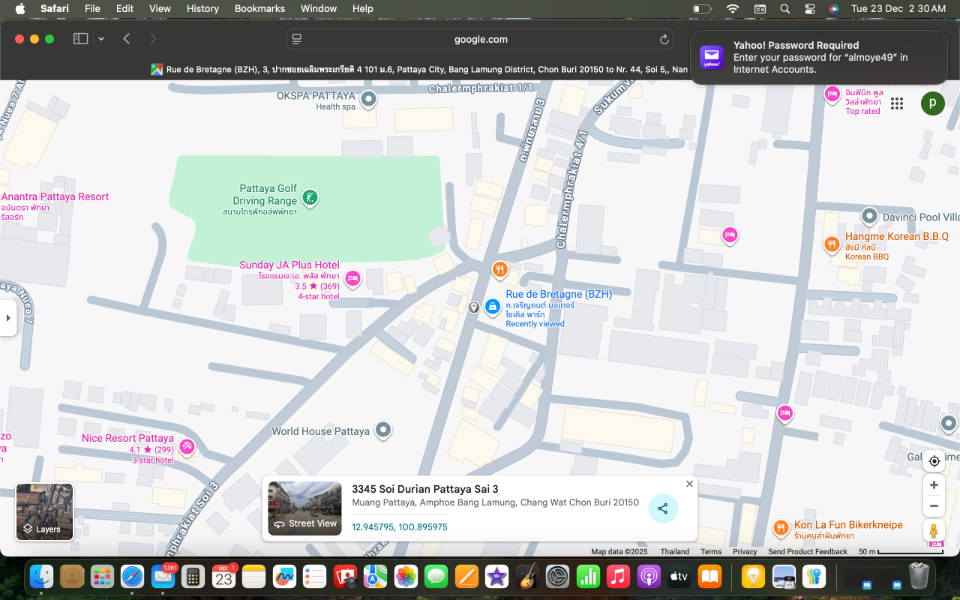
Task: Select the Street View pegman icon
Action: (x=934, y=531)
